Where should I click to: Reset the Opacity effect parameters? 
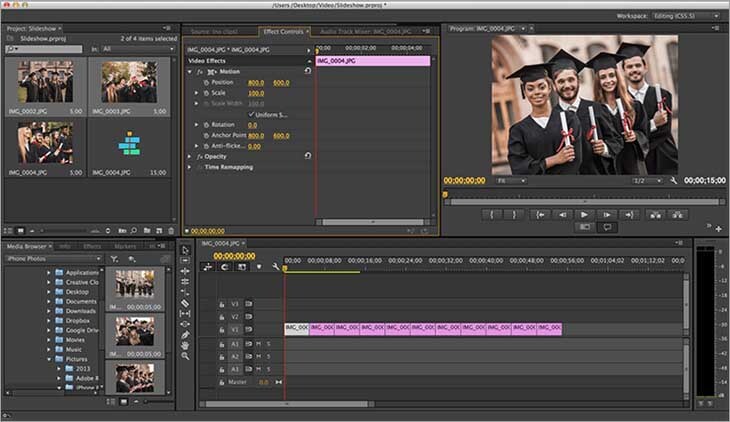308,156
